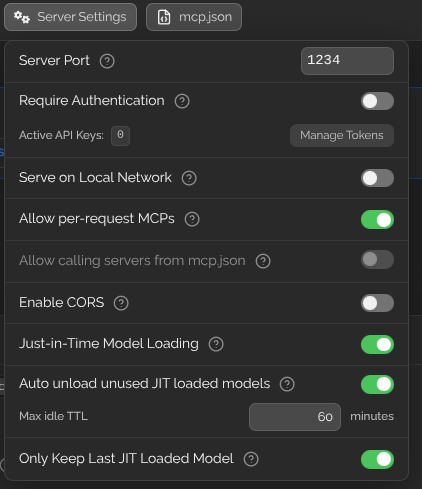Open the Serve on Local Network help tooltip
422x489 pixels.
point(189,178)
